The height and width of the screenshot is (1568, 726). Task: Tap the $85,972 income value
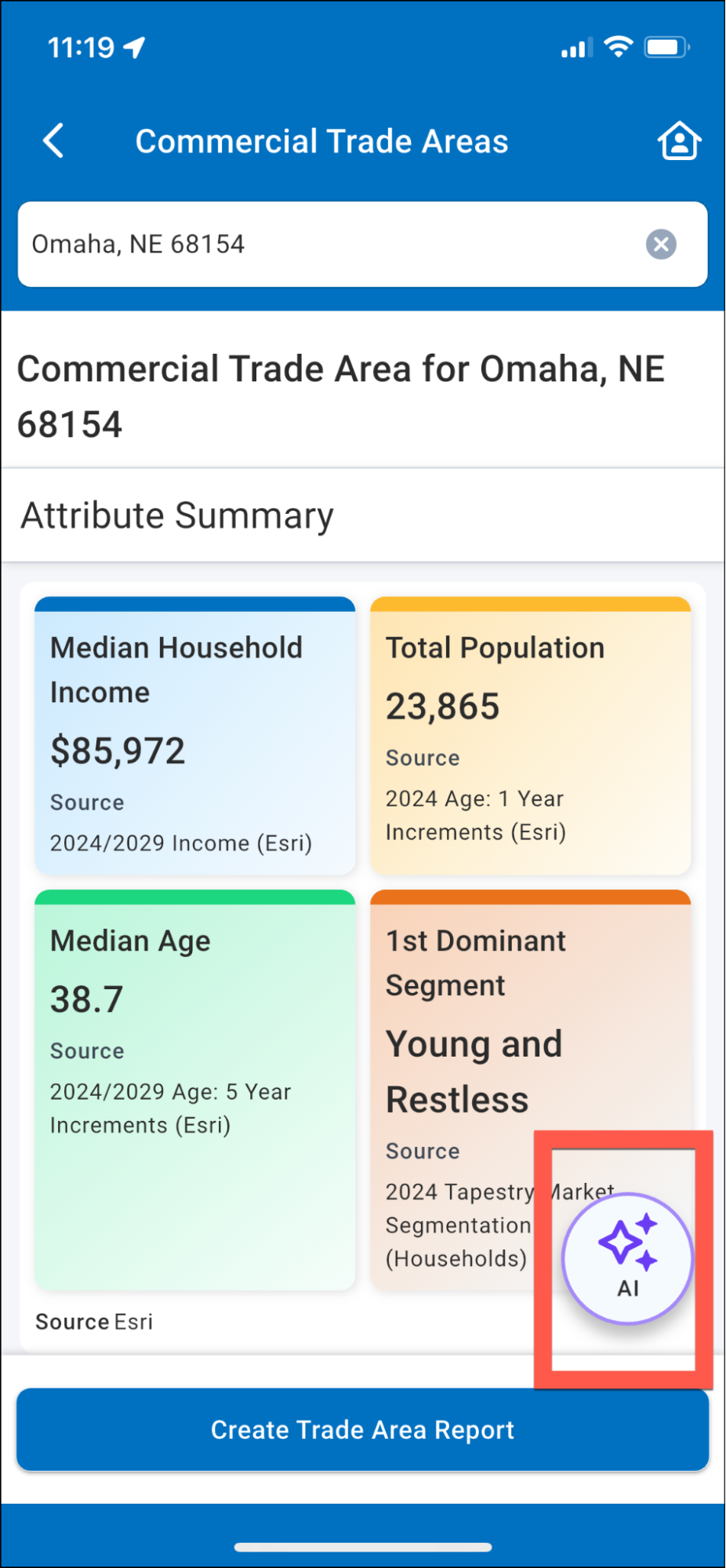point(118,751)
